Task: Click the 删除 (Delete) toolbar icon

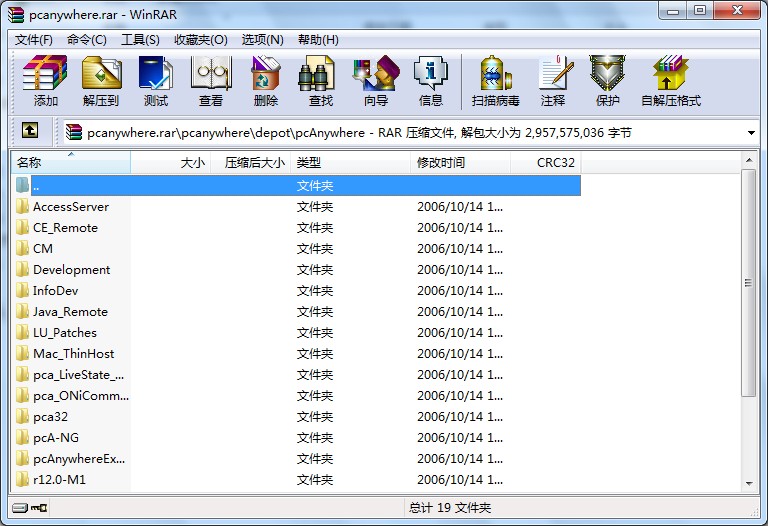Action: pyautogui.click(x=265, y=73)
